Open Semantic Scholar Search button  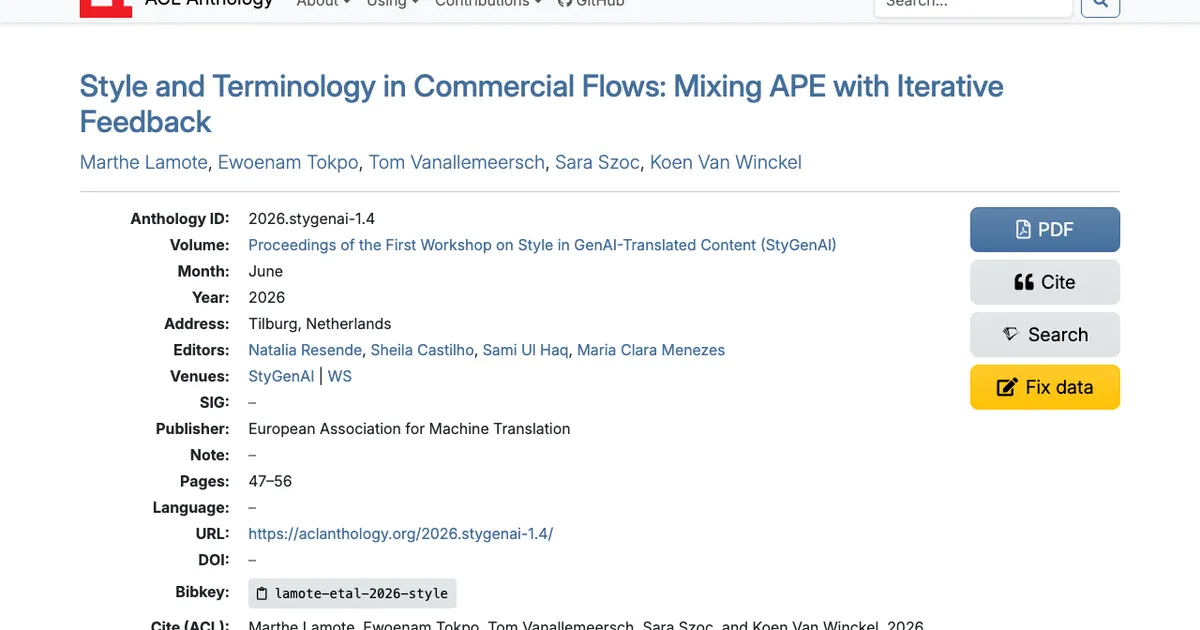1045,335
